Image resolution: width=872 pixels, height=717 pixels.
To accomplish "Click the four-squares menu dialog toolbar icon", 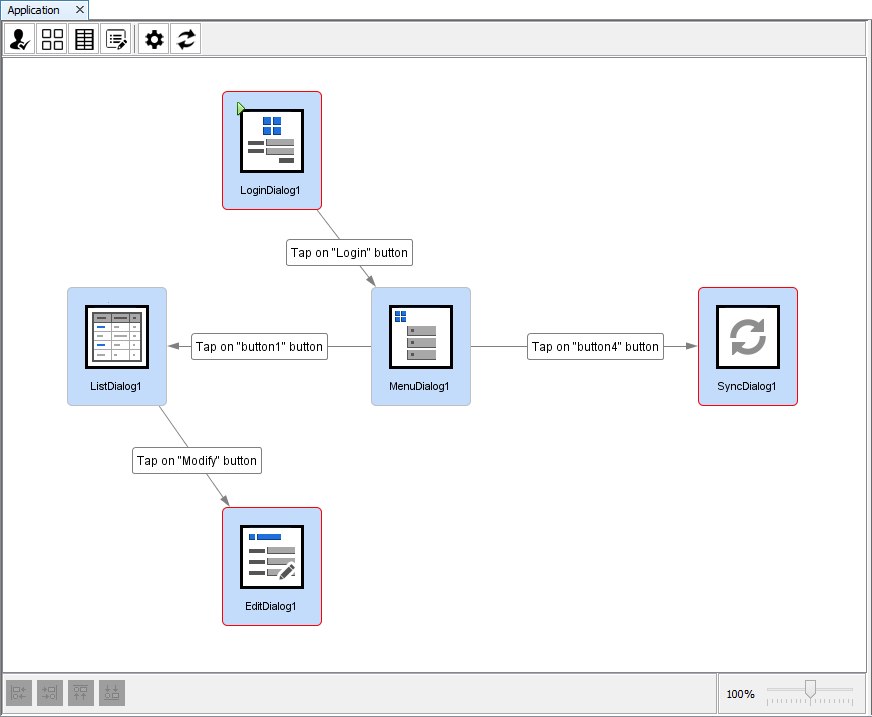I will pos(52,39).
